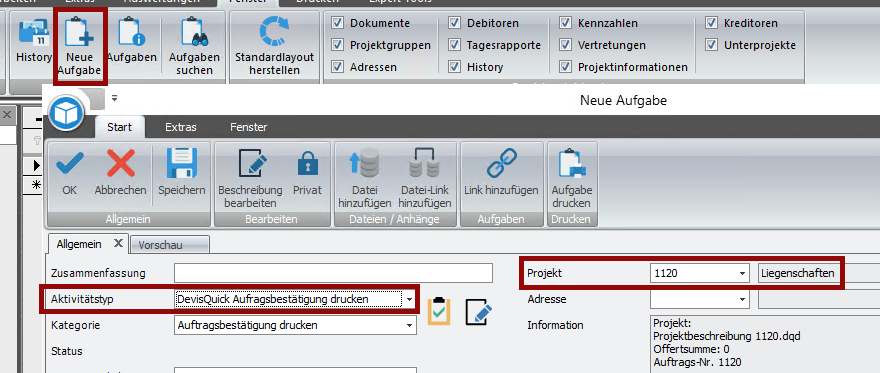Click Aufgabe drucken printer icon
Image resolution: width=880 pixels, height=373 pixels.
pos(572,164)
